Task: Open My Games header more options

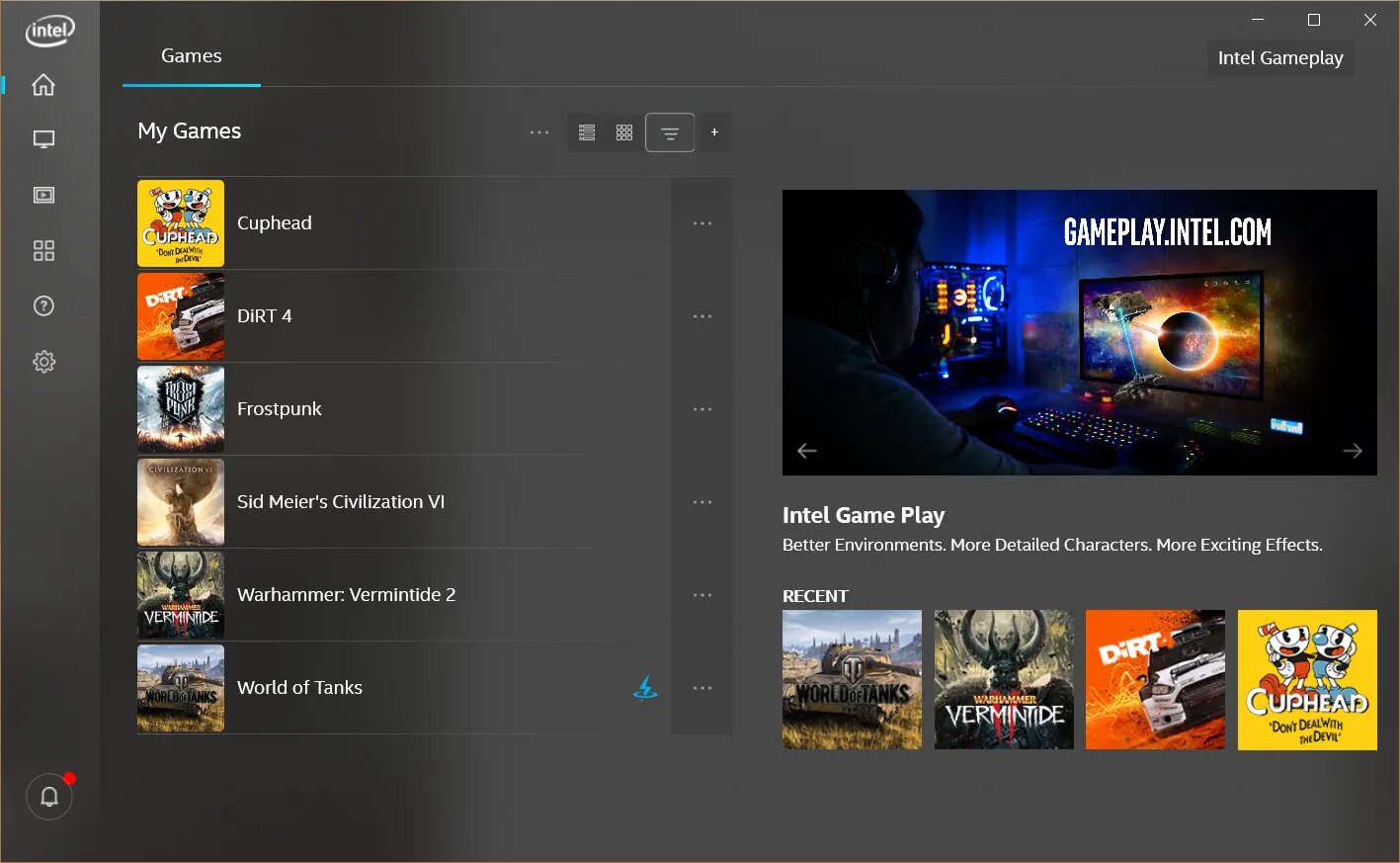Action: pyautogui.click(x=539, y=132)
